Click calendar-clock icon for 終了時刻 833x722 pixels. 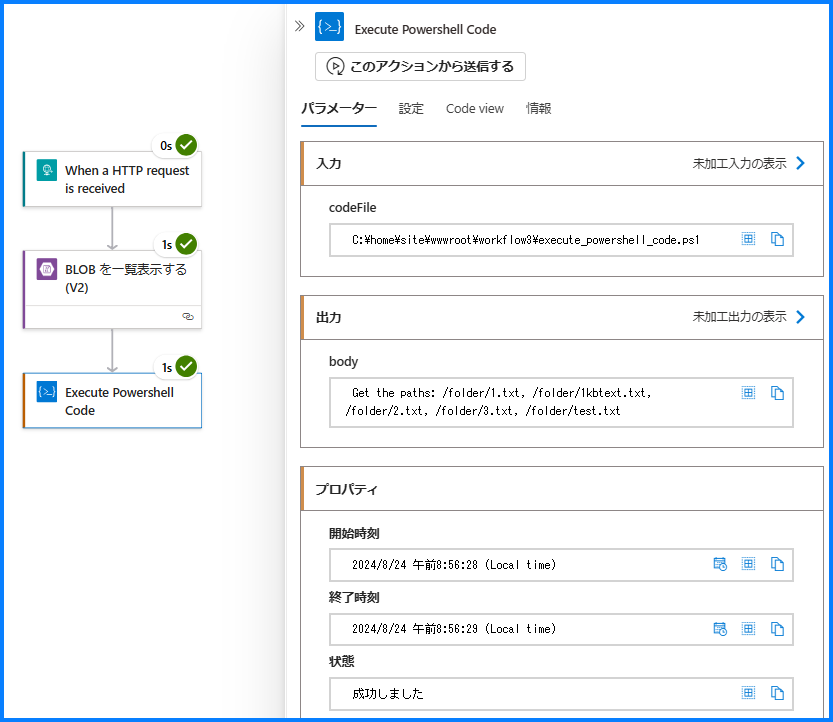[x=720, y=629]
